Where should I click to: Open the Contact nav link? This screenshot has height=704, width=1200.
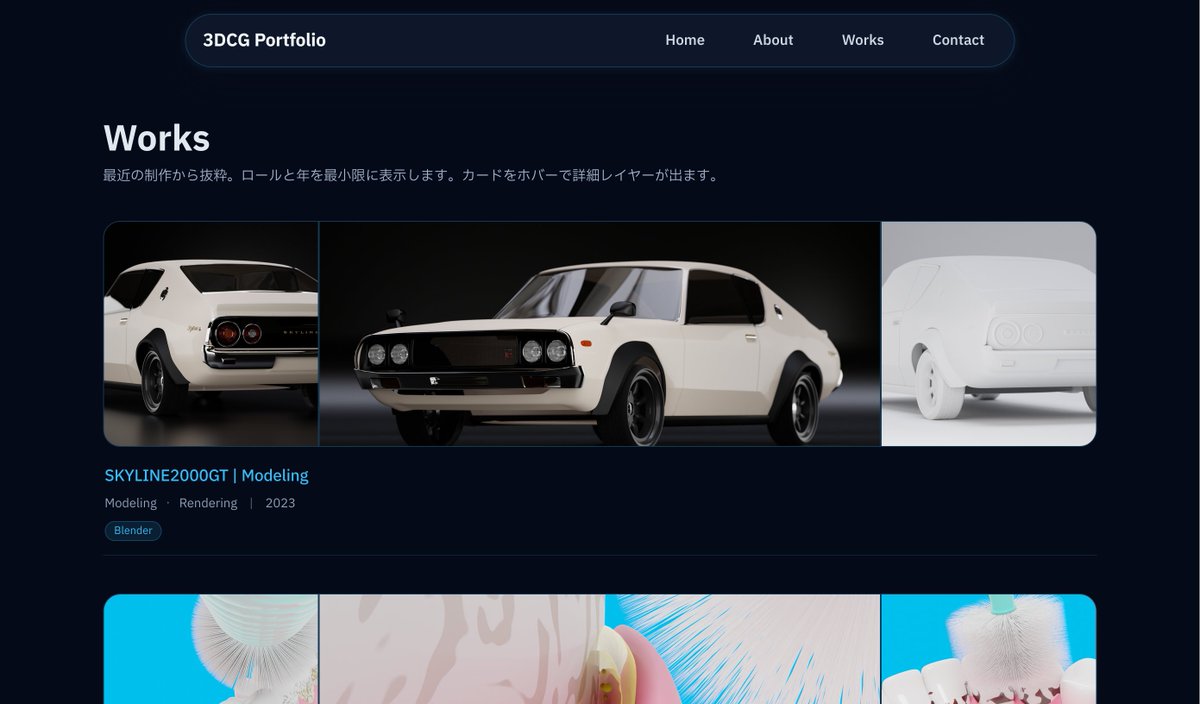point(958,40)
